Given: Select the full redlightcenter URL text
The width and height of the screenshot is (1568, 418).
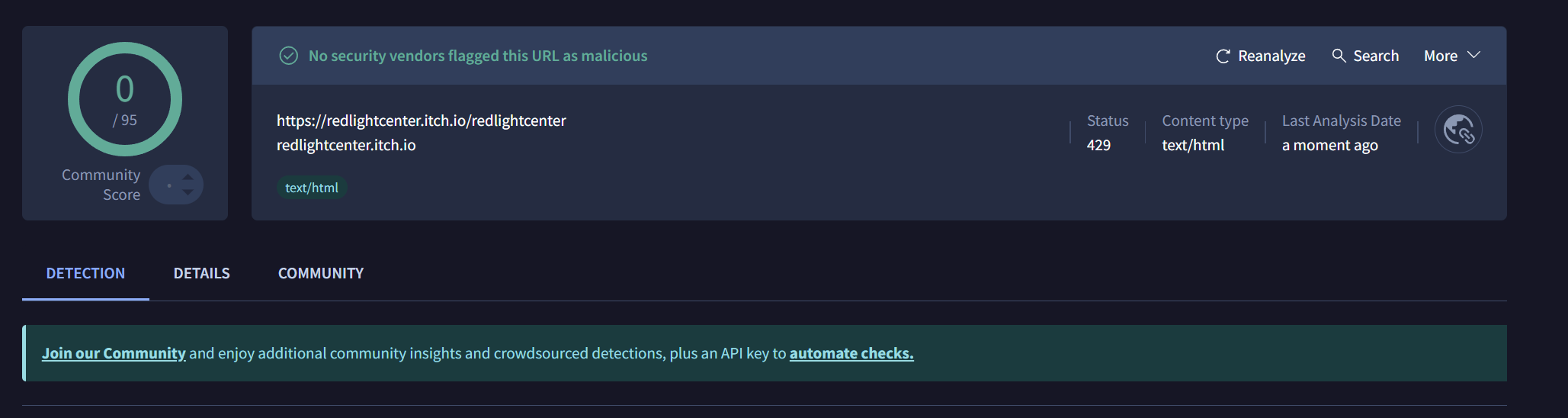Looking at the screenshot, I should click(x=421, y=121).
